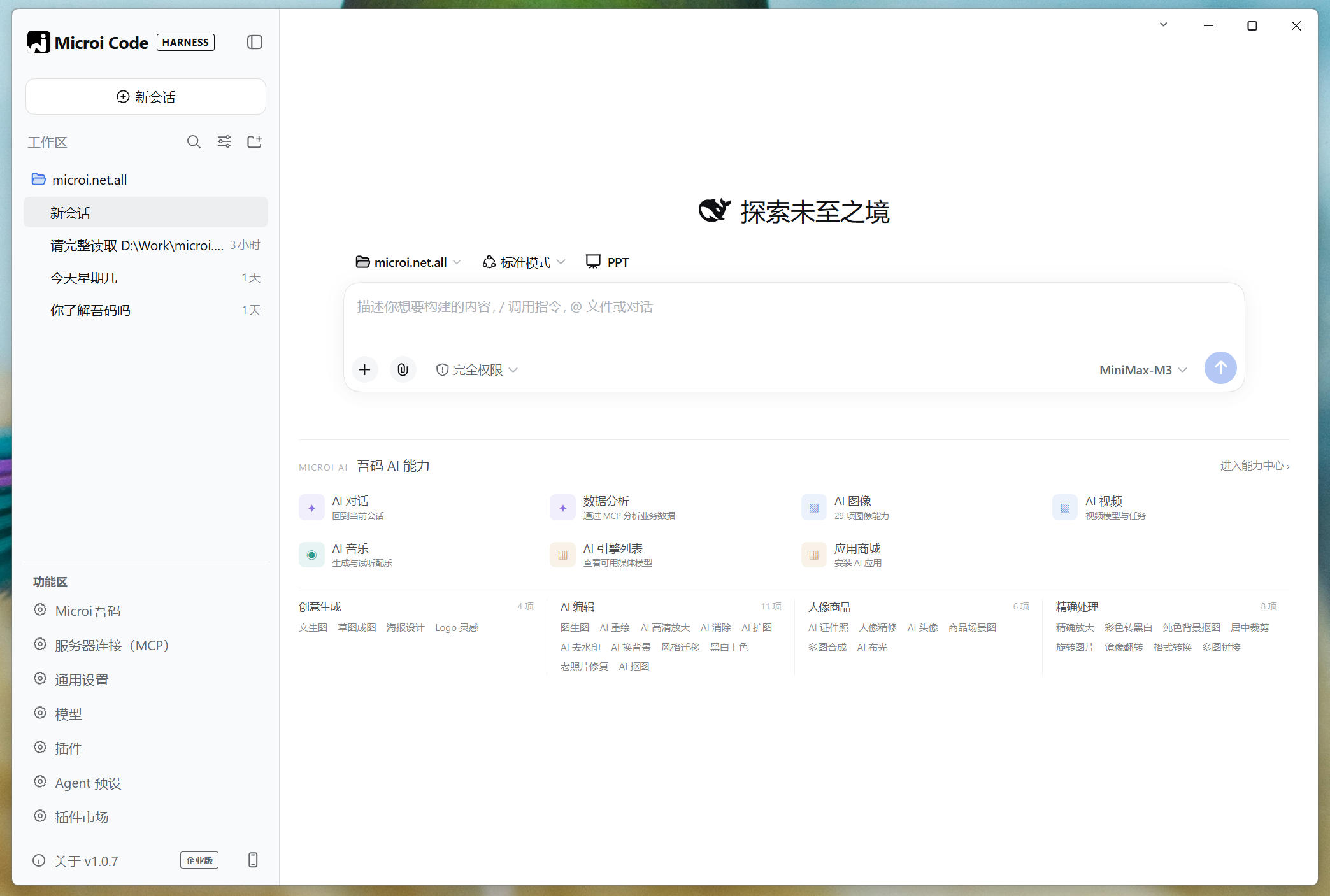The width and height of the screenshot is (1330, 896).
Task: Click Logo 灵感 link
Action: click(457, 627)
